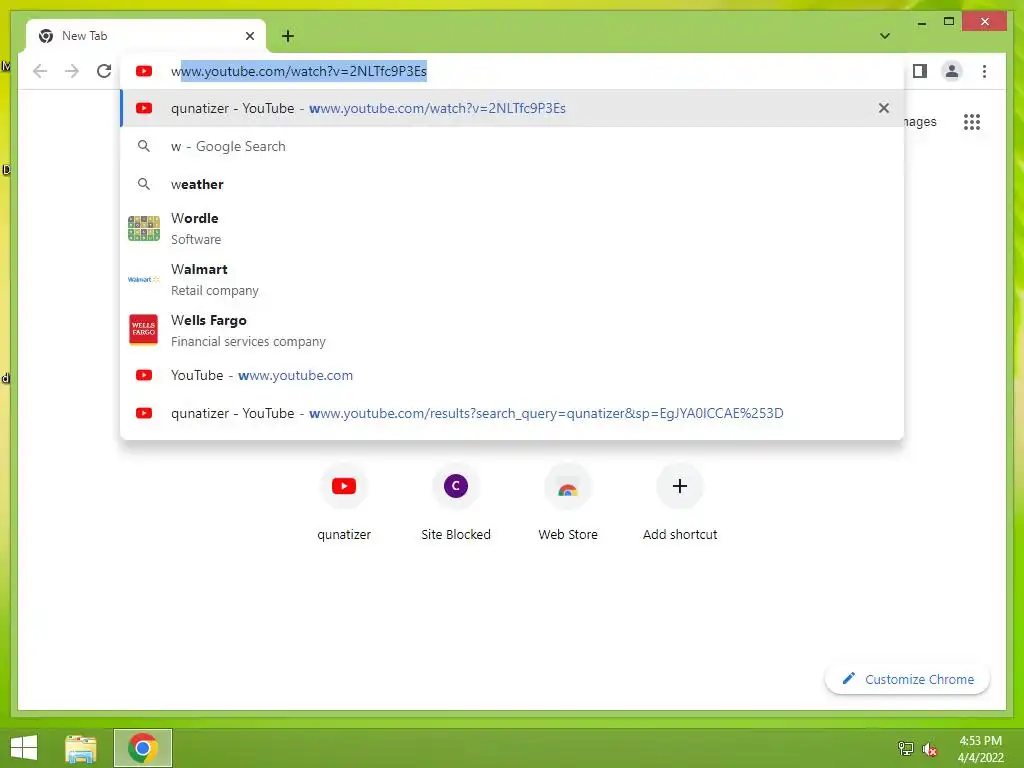Image resolution: width=1024 pixels, height=768 pixels.
Task: Open Chrome's three-dot menu
Action: click(x=984, y=71)
